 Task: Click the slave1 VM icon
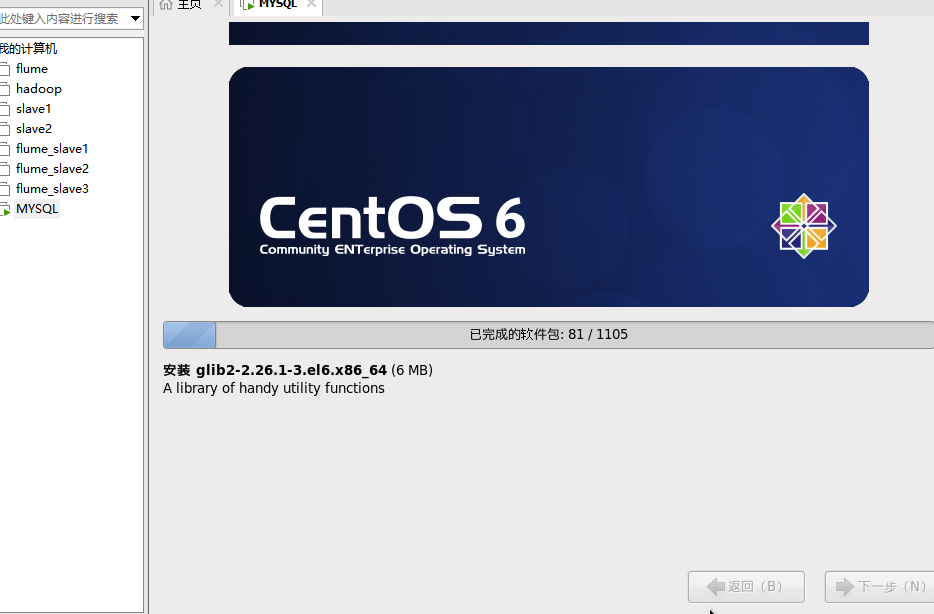(5, 109)
